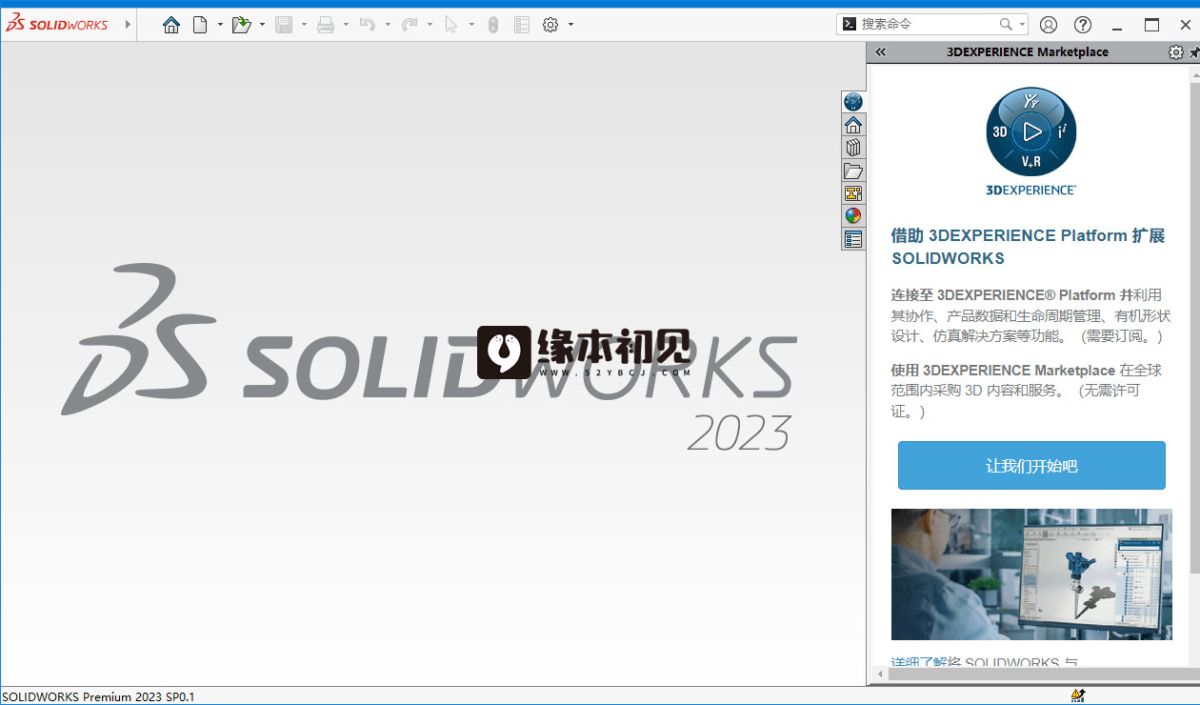Pin the 3DEXPERIENCE Marketplace task pane

coord(1195,52)
